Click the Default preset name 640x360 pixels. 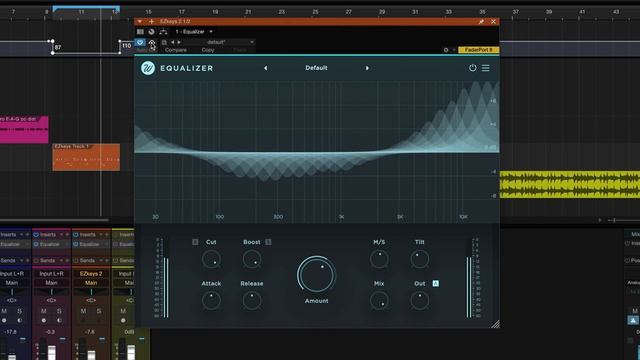pos(316,68)
